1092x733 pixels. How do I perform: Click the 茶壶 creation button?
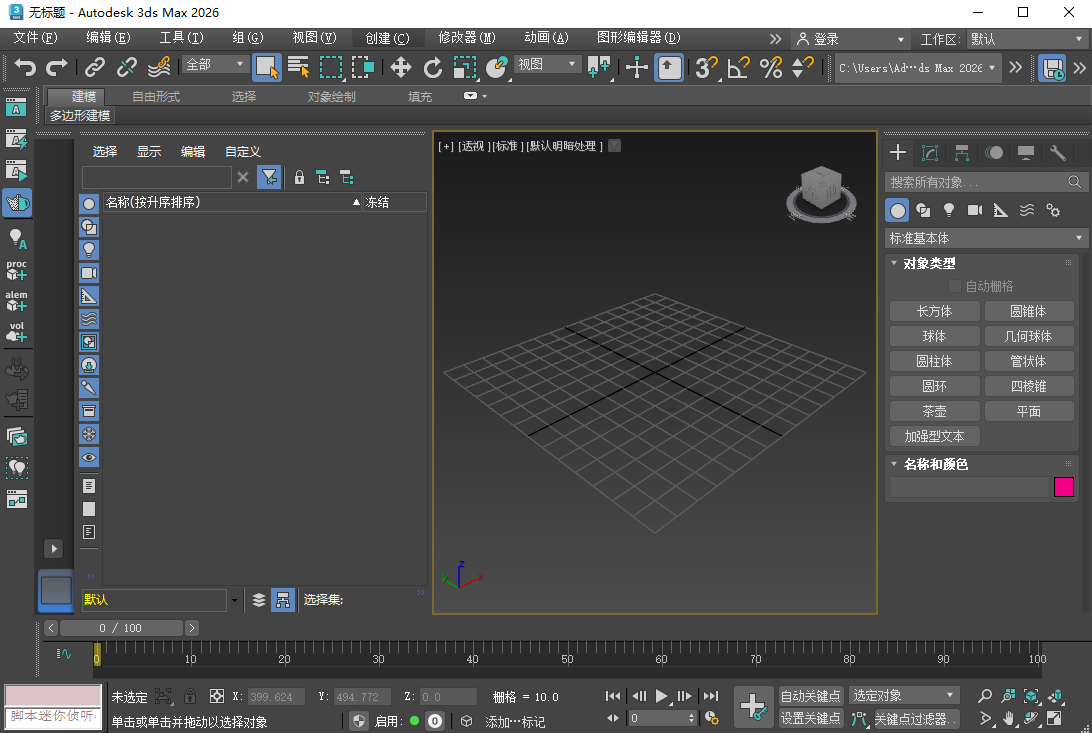point(934,410)
